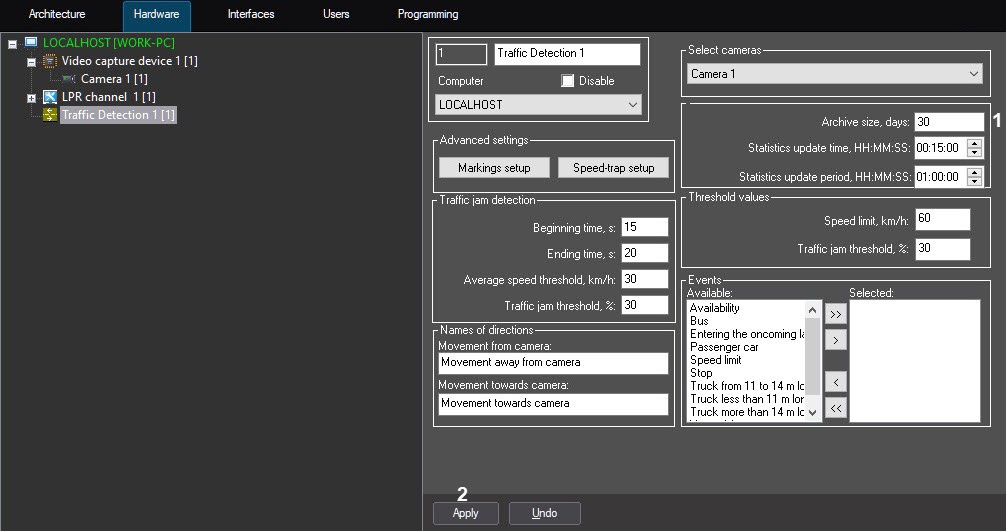The image size is (1007, 531).
Task: Click the LOCALHOST computer icon in tree
Action: [31, 43]
